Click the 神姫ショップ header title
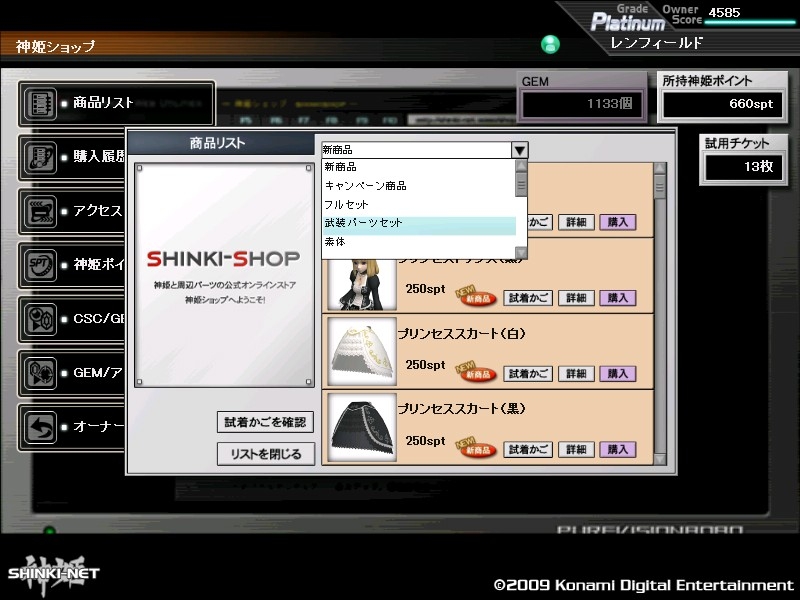The height and width of the screenshot is (600, 800). (x=55, y=46)
